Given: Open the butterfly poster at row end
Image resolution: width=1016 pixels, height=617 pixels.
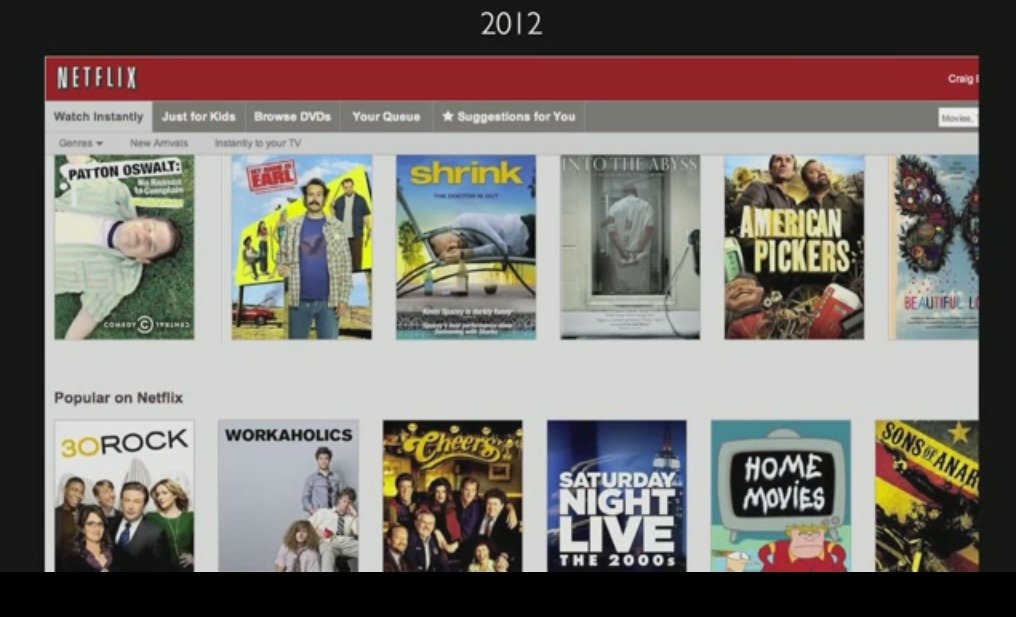Looking at the screenshot, I should pos(934,247).
